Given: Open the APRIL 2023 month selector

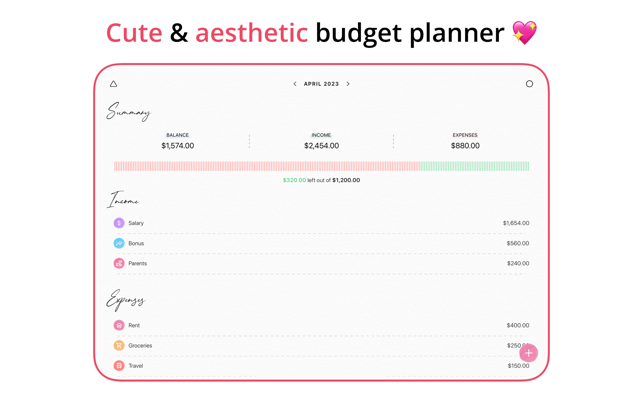Looking at the screenshot, I should pyautogui.click(x=322, y=84).
